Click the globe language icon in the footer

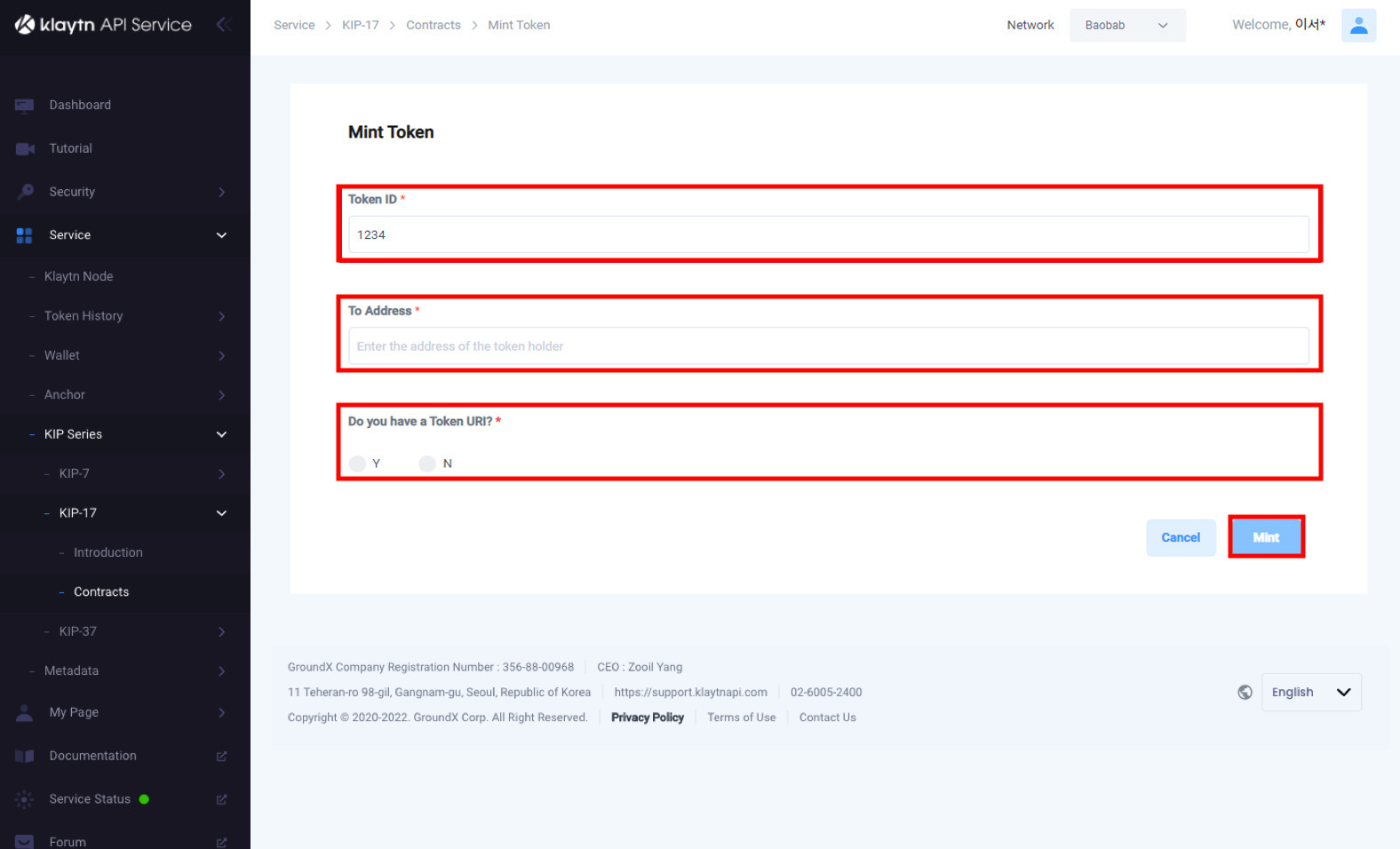[1245, 693]
